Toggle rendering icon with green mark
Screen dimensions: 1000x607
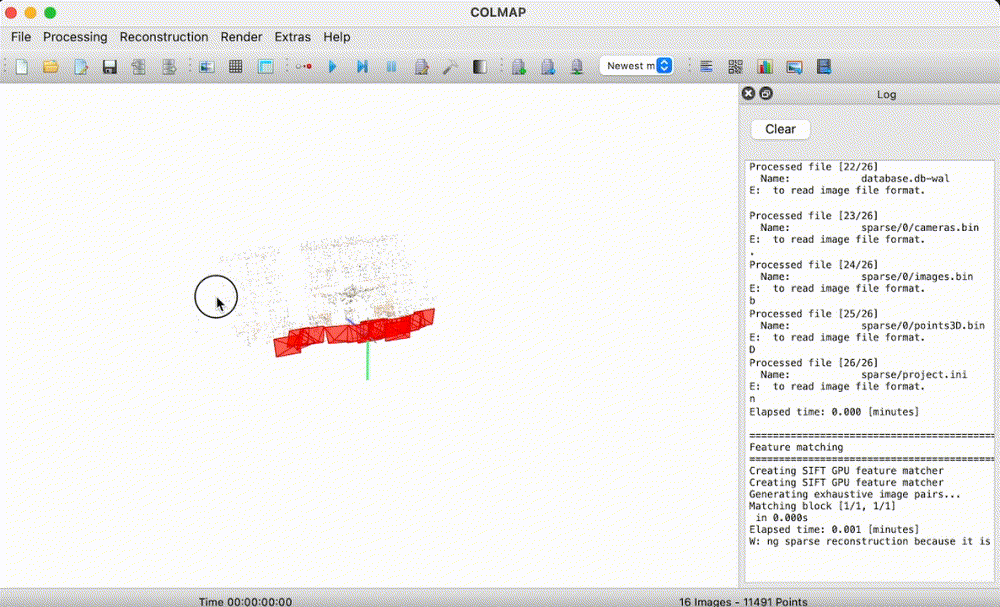coord(518,66)
